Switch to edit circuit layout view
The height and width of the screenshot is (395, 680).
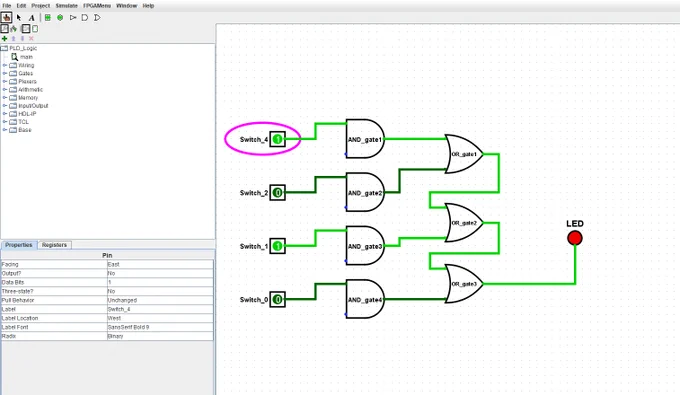26,29
